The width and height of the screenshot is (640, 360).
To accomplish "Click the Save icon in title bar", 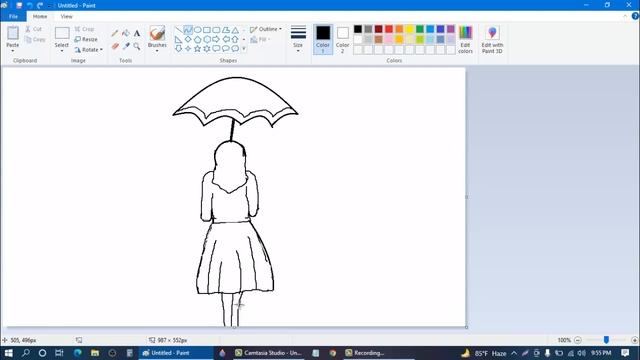I will pyautogui.click(x=19, y=5).
